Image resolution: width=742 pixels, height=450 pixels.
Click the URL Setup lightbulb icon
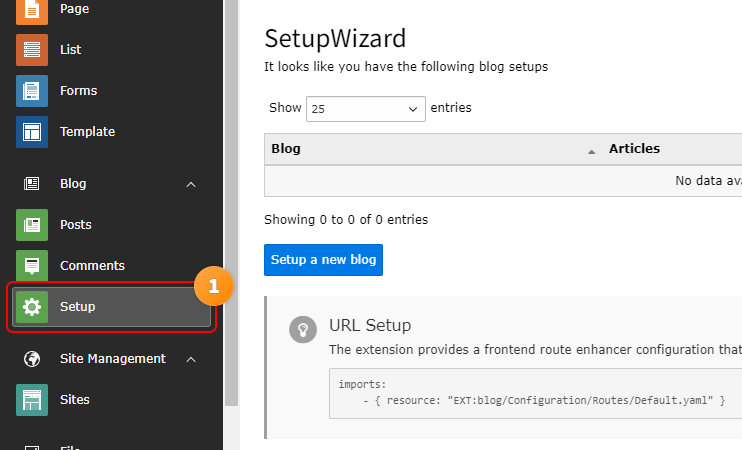(x=303, y=330)
